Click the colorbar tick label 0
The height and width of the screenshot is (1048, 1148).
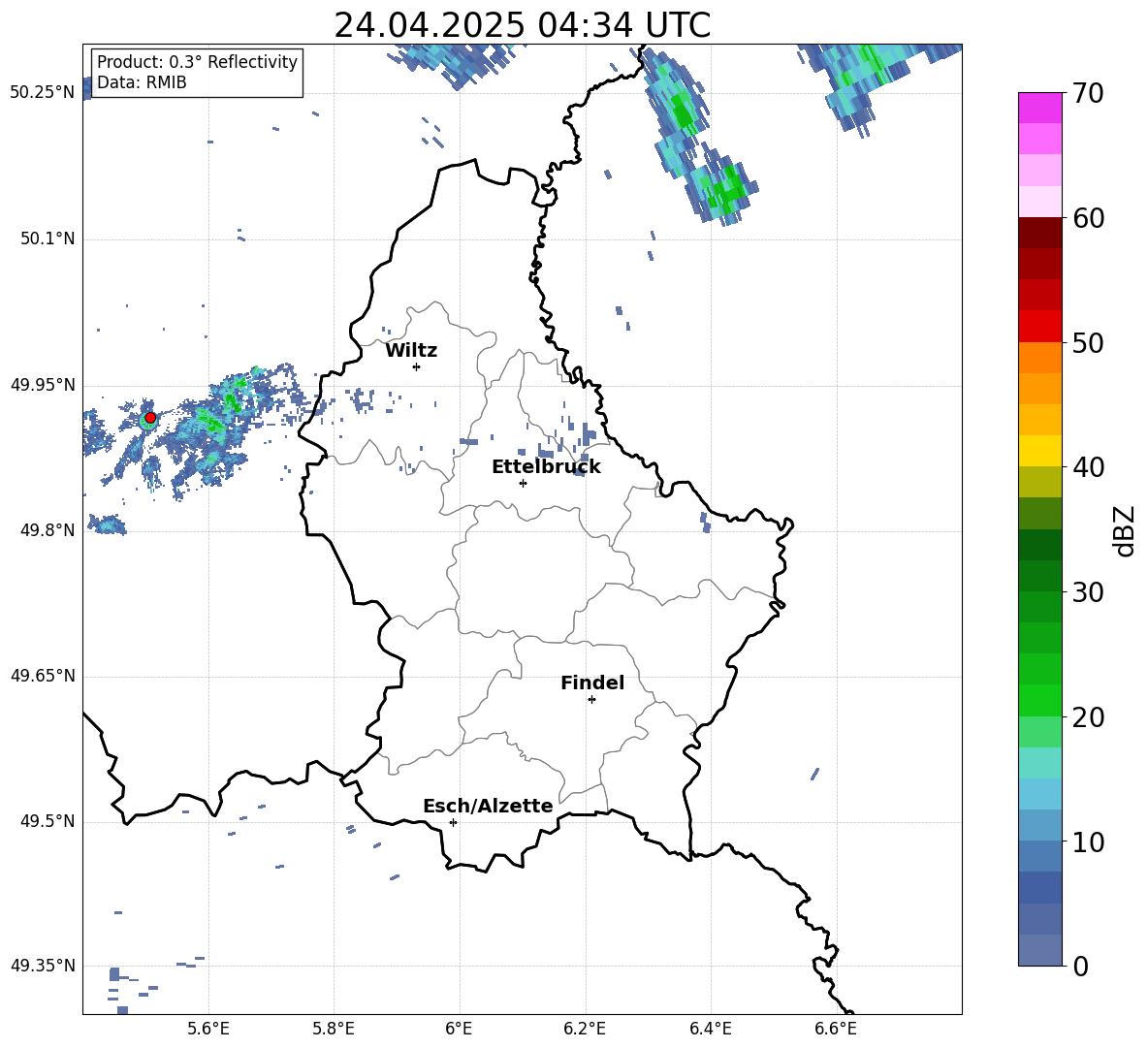[x=1080, y=967]
